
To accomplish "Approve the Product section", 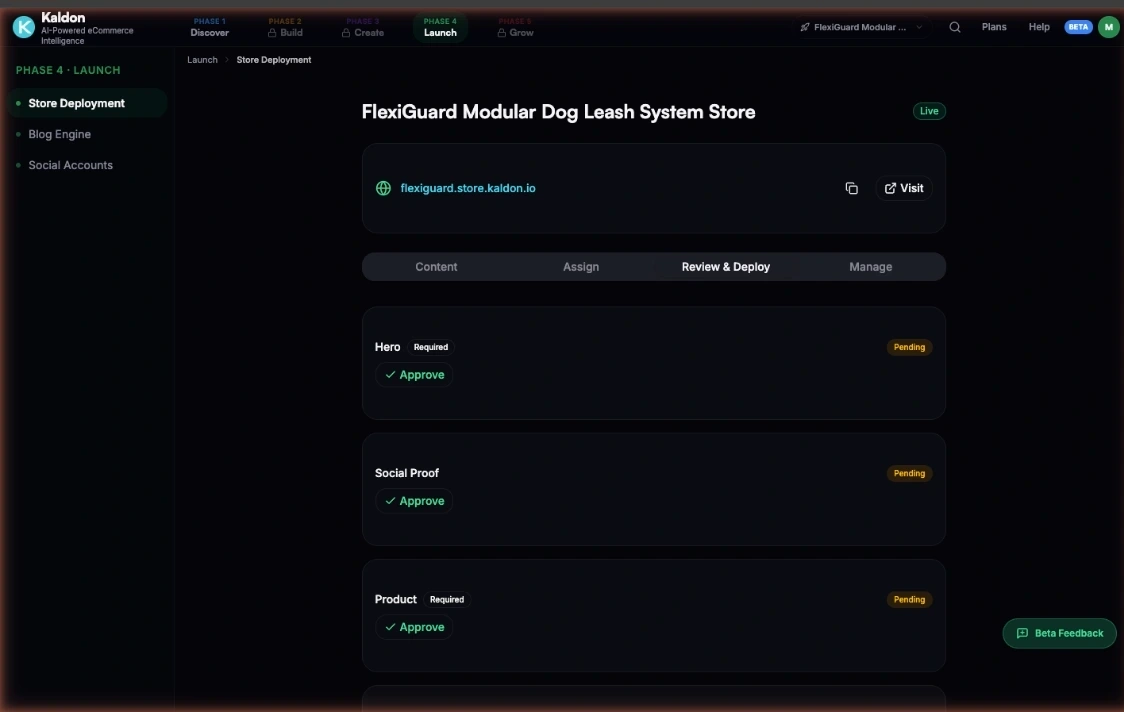I will [414, 627].
